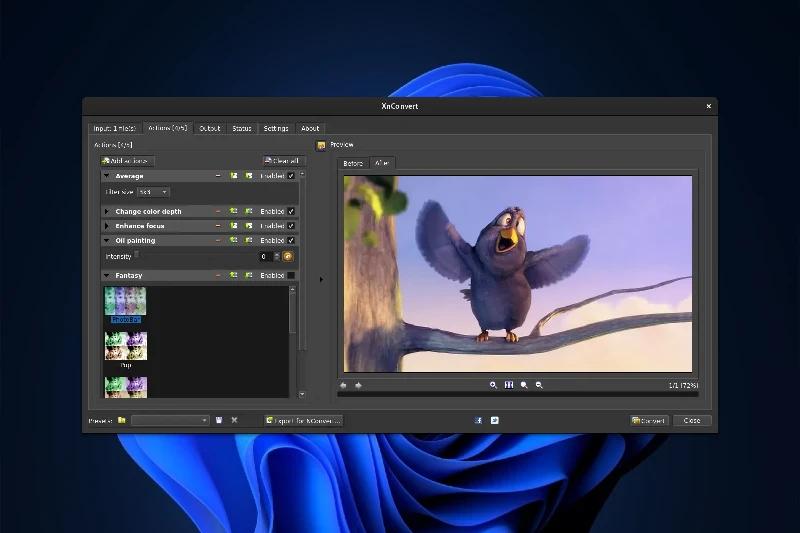
Task: Save preset with the floppy icon
Action: coord(219,420)
